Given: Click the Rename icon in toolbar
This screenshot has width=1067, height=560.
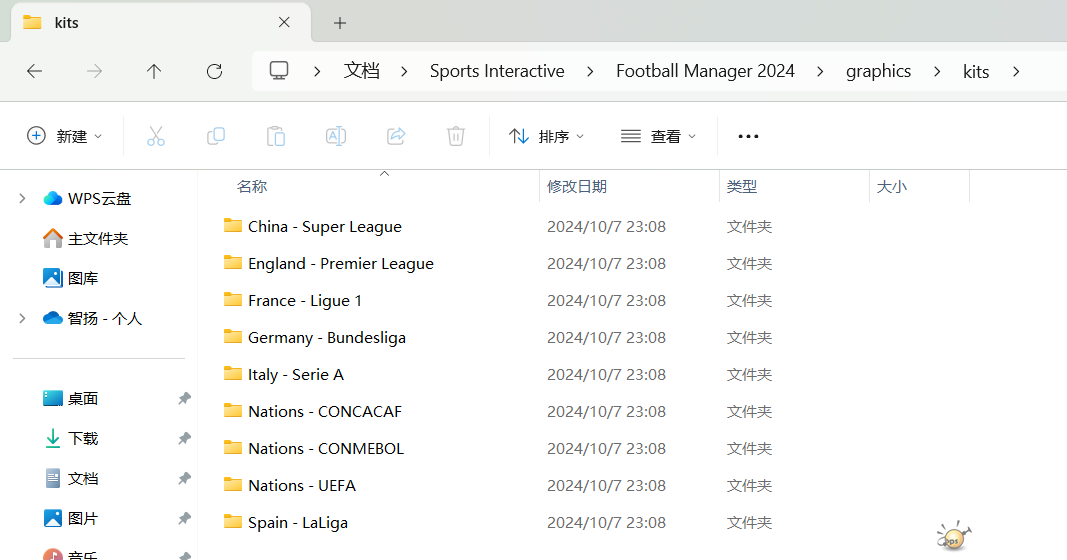Looking at the screenshot, I should tap(336, 136).
